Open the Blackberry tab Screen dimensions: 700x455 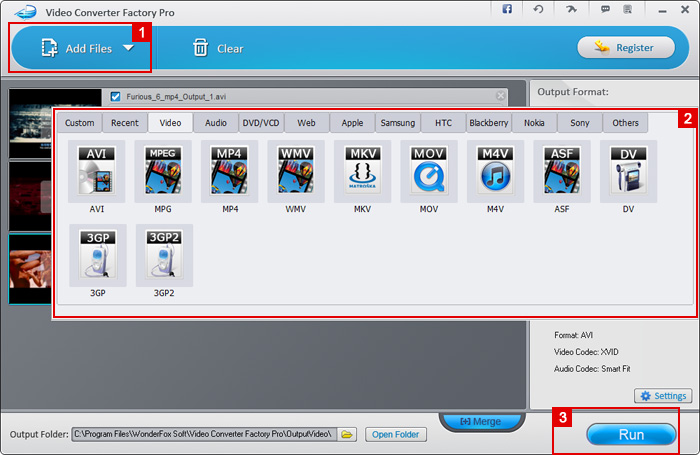(489, 123)
